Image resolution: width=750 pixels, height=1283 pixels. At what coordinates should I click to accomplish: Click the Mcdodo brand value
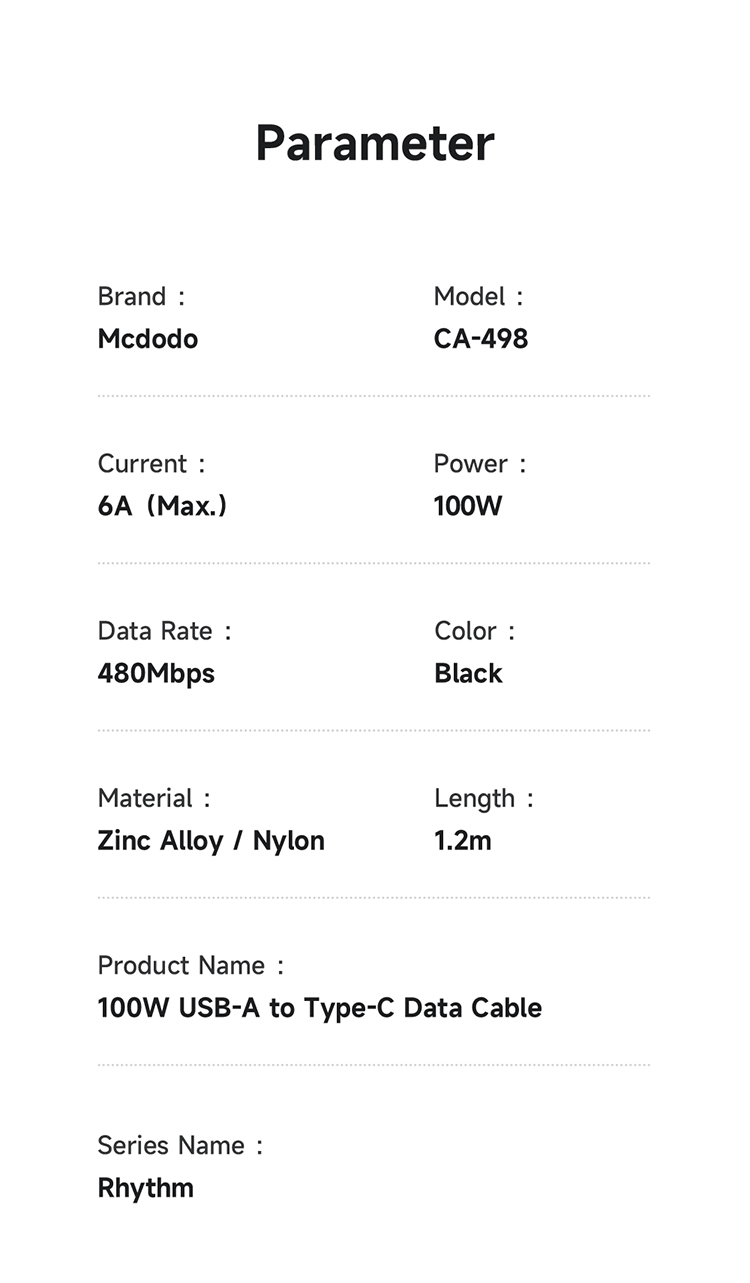pyautogui.click(x=148, y=339)
